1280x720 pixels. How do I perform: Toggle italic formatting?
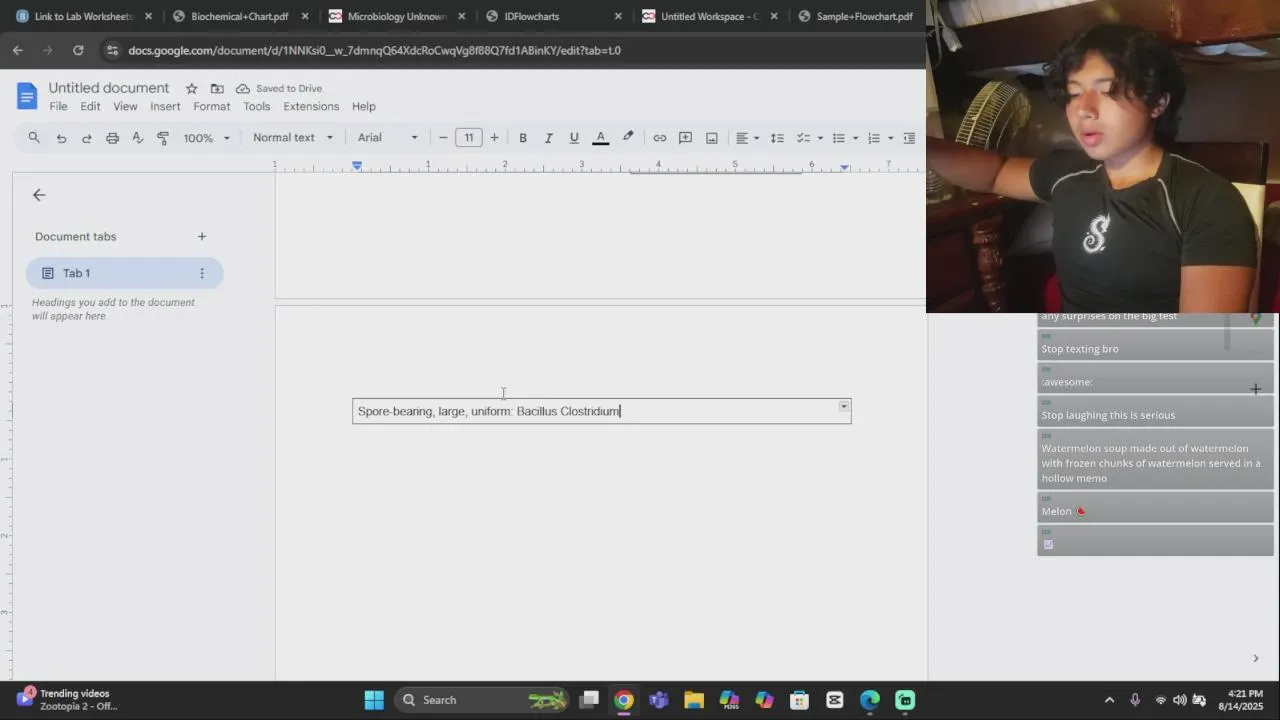pyautogui.click(x=548, y=138)
